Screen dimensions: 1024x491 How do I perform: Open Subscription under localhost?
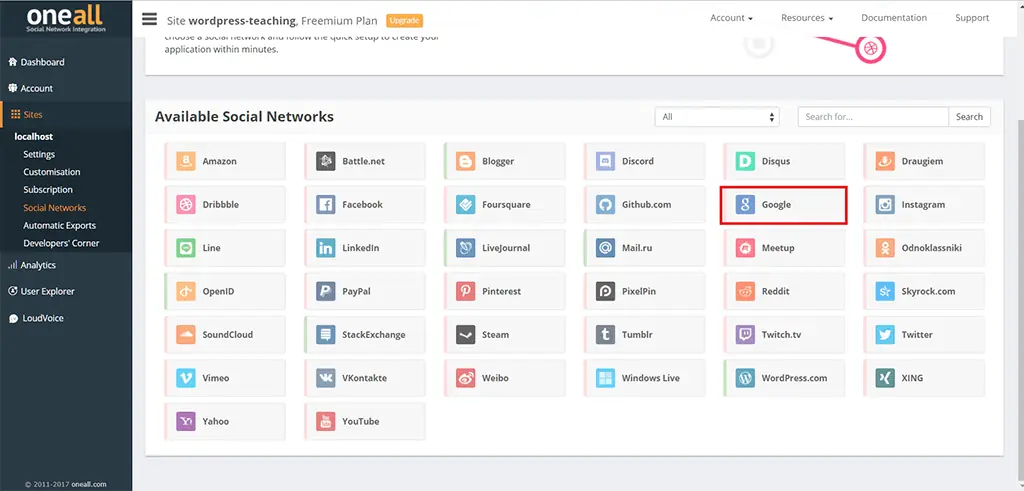point(48,190)
